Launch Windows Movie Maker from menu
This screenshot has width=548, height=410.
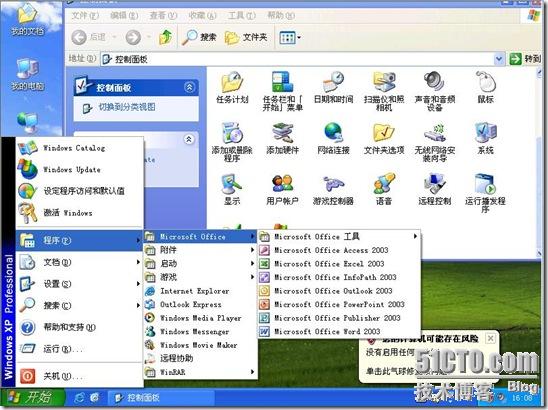click(200, 345)
